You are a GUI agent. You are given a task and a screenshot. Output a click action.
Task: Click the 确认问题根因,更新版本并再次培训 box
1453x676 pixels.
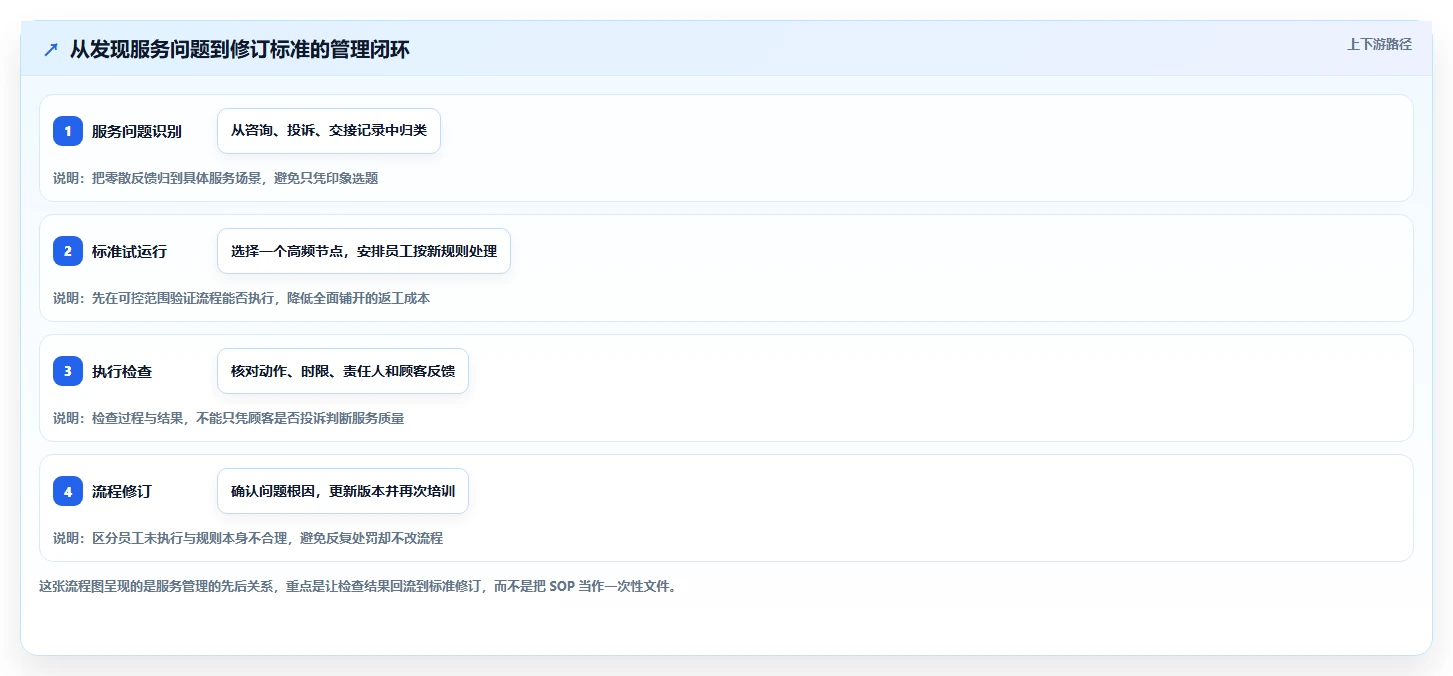click(343, 491)
